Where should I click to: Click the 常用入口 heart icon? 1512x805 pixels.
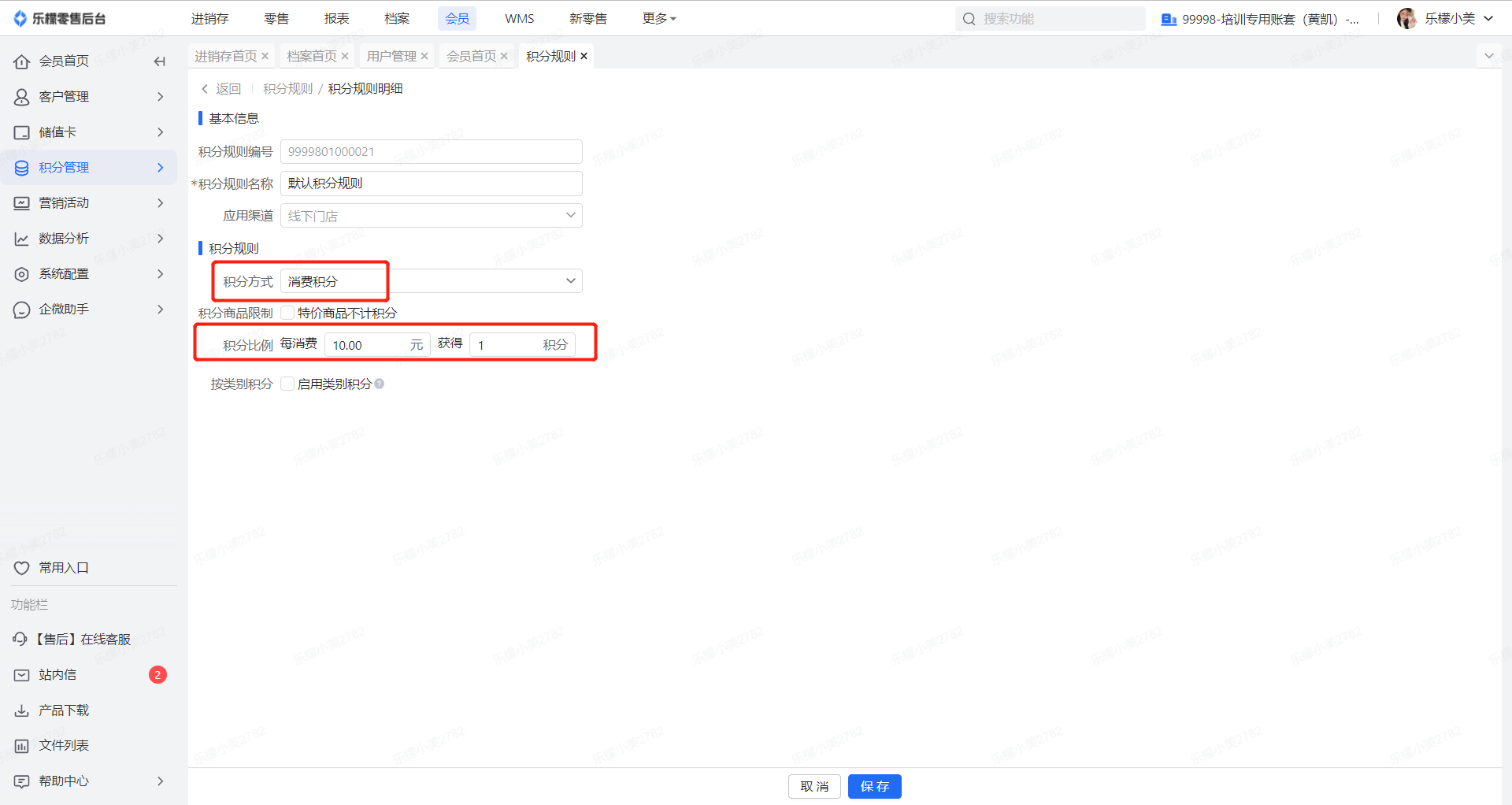[22, 568]
